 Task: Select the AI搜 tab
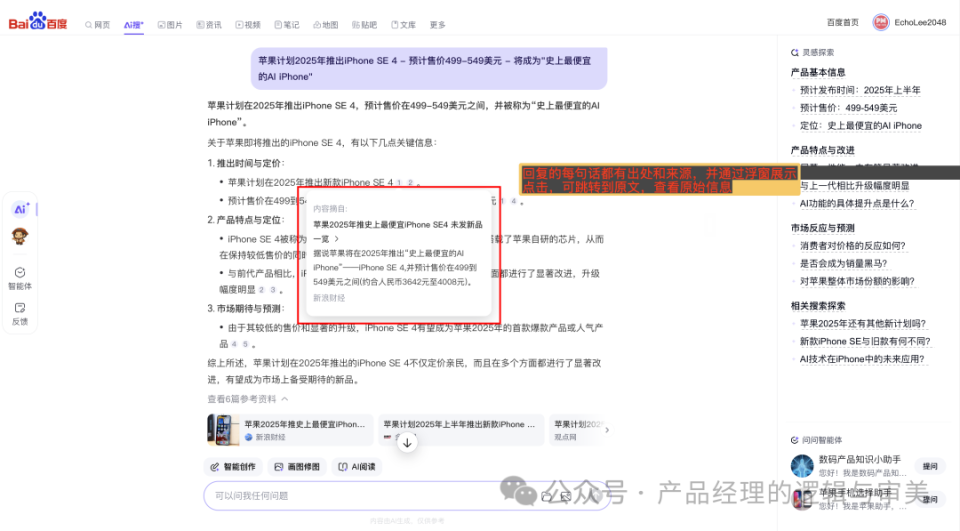[133, 25]
